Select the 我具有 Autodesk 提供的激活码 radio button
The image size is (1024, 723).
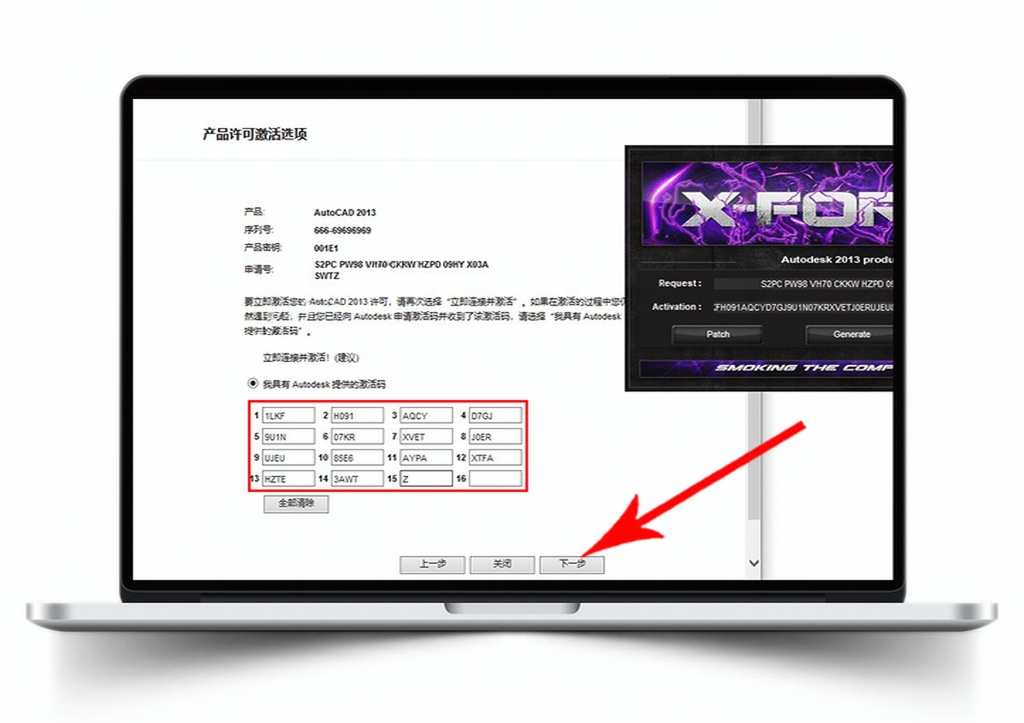(253, 383)
